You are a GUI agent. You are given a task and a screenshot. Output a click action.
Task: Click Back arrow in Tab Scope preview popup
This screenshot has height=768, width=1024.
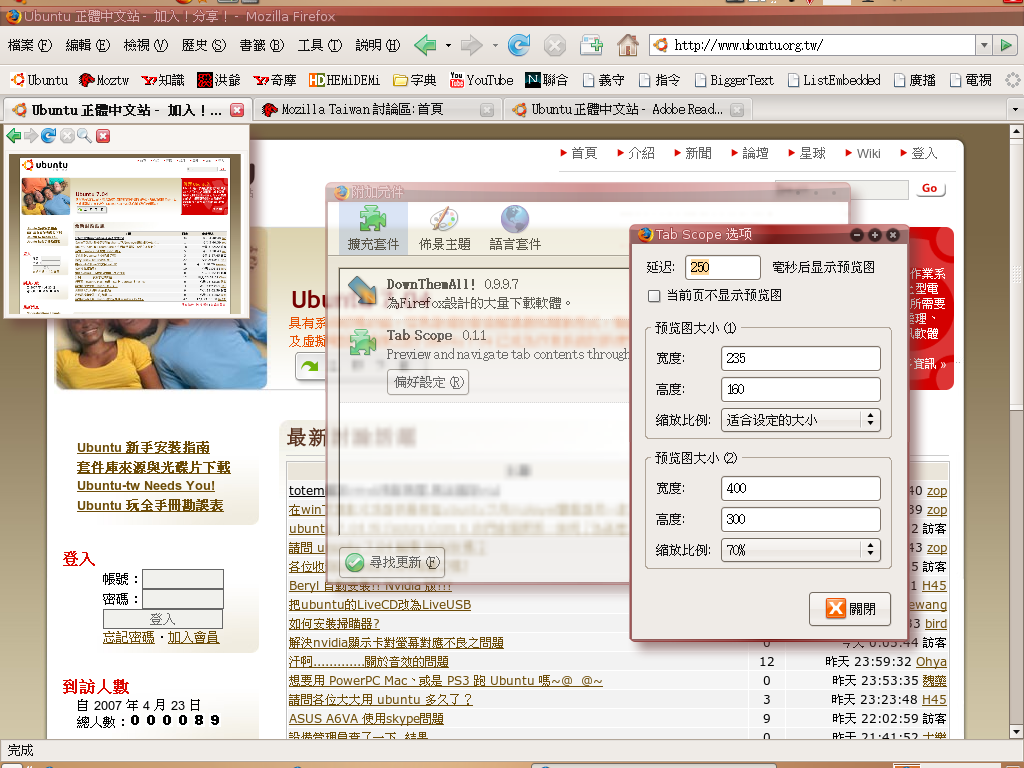(13, 135)
